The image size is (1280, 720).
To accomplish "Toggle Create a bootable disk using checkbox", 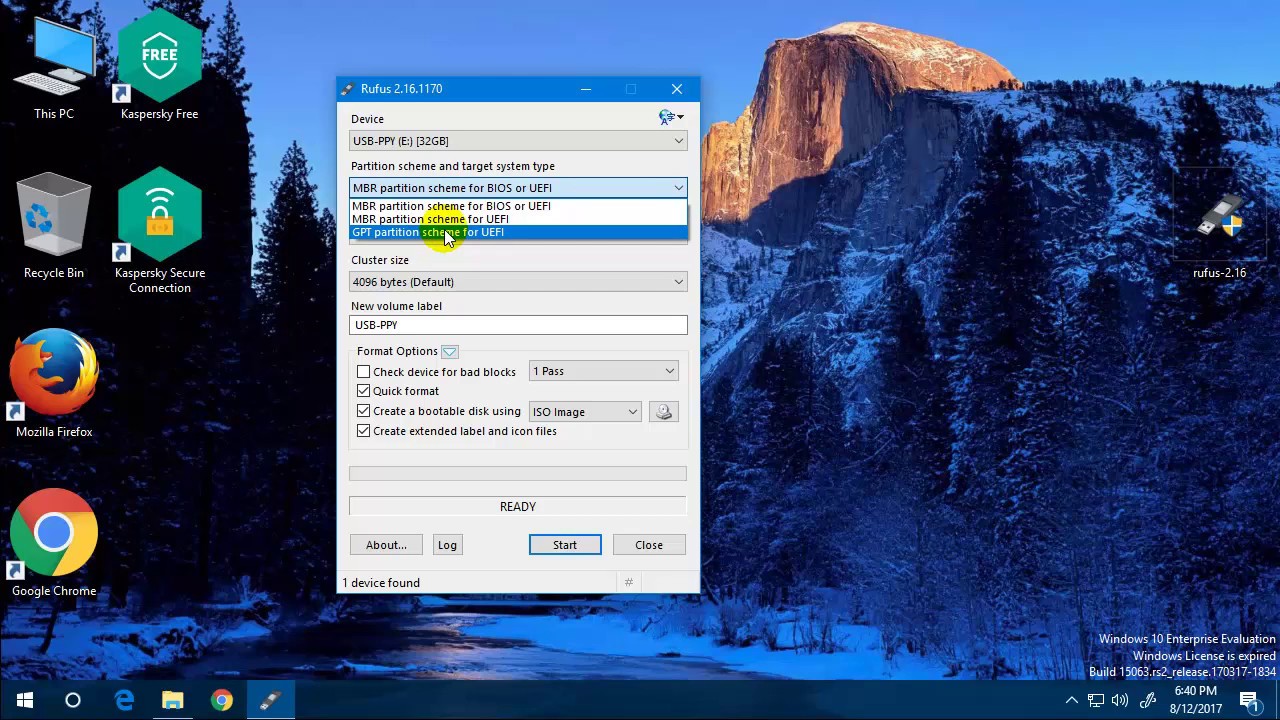I will point(364,411).
